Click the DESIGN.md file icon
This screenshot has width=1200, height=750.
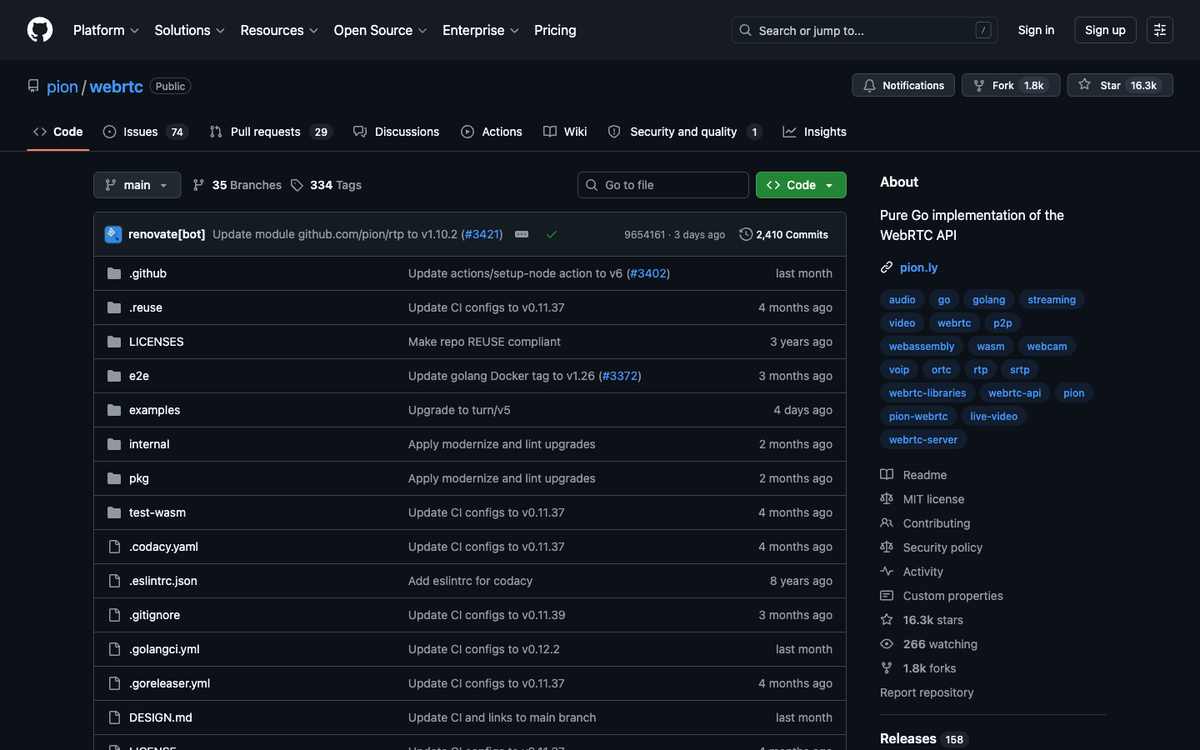click(114, 717)
